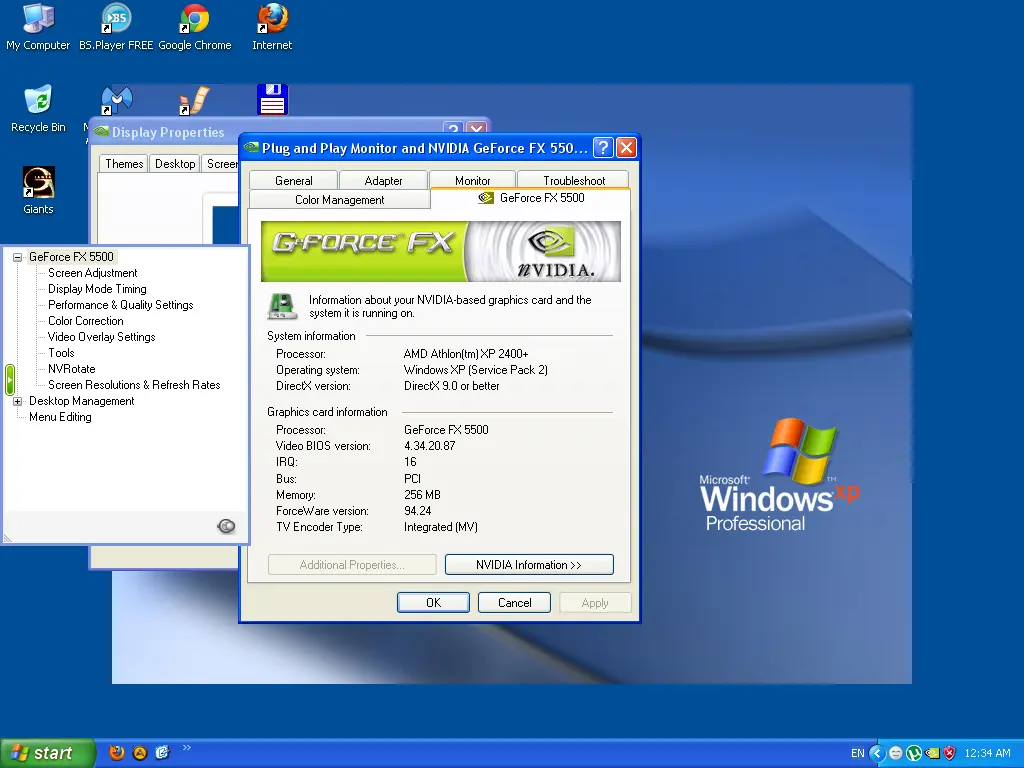Click the NVIDIA Information >> button
1024x768 pixels.
point(529,565)
